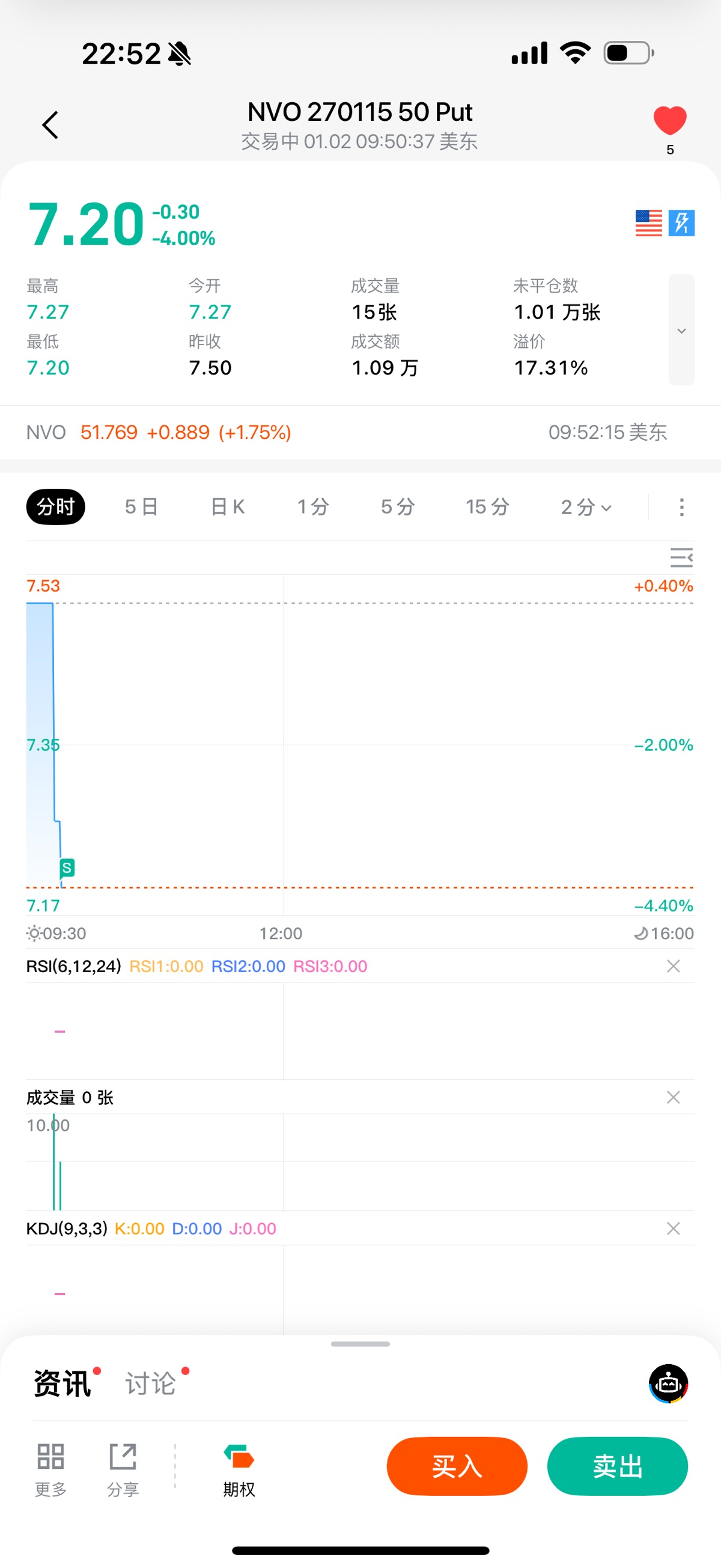Open the 更多 grid icon
This screenshot has width=721, height=1568.
[50, 1468]
